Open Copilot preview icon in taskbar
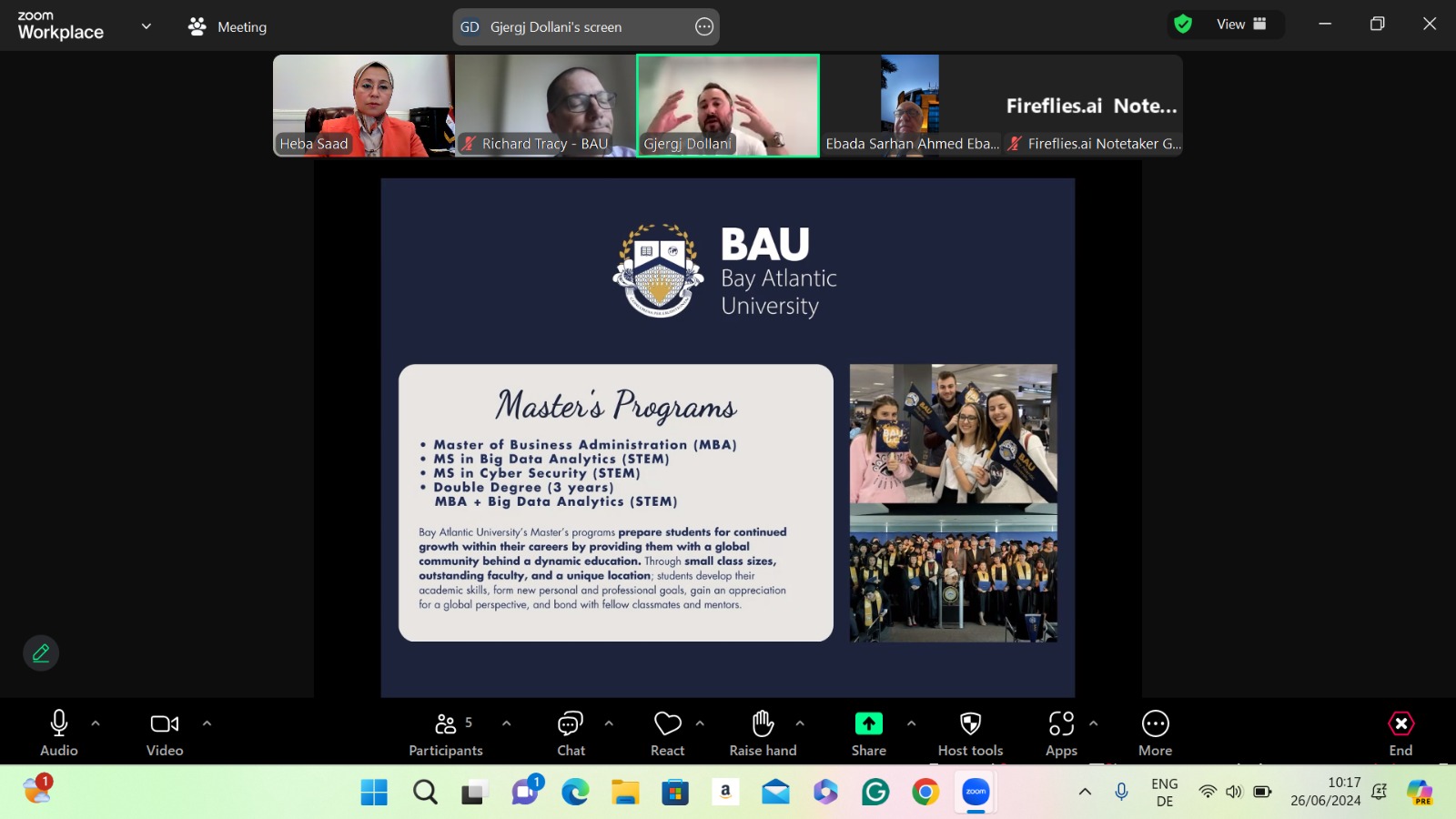This screenshot has height=819, width=1456. click(1420, 792)
